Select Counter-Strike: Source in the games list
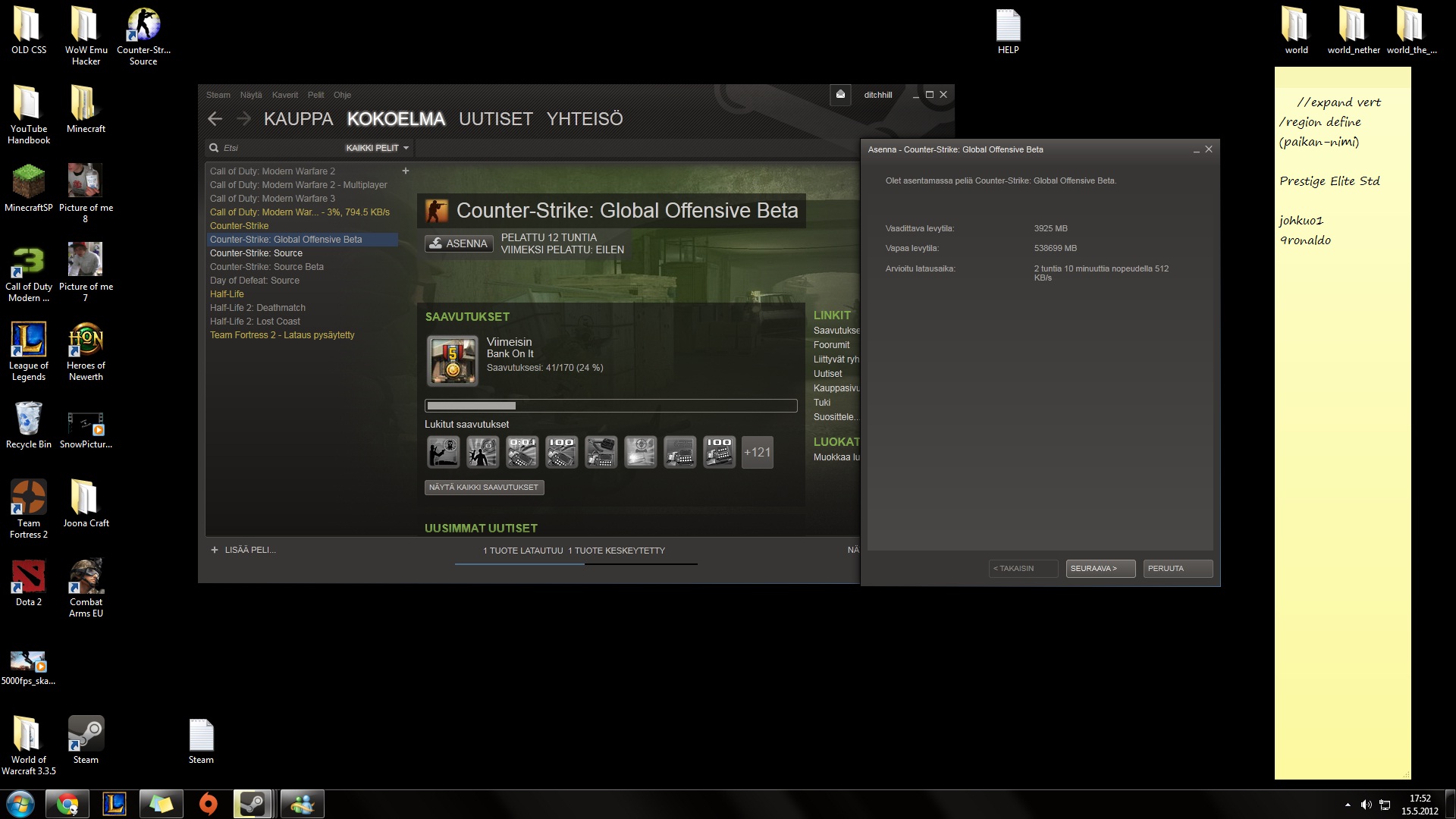The height and width of the screenshot is (819, 1456). point(256,253)
